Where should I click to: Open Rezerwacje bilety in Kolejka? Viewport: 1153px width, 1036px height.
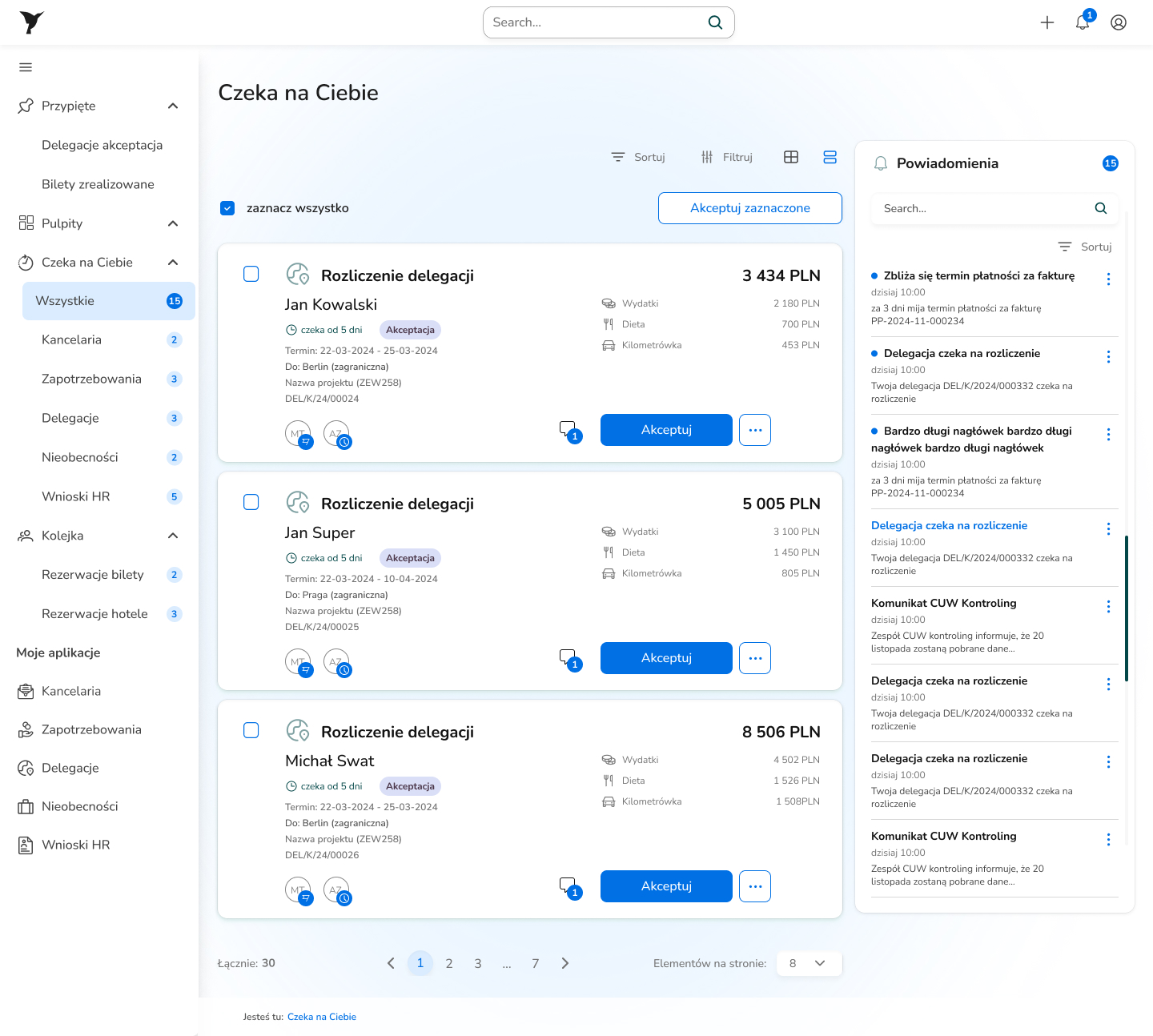pyautogui.click(x=109, y=575)
